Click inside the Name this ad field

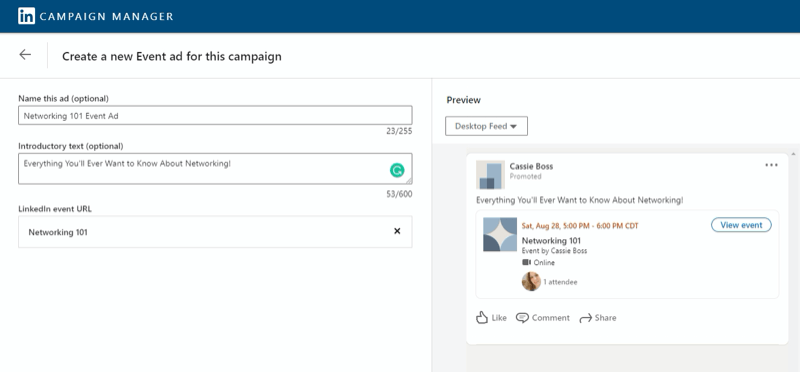pyautogui.click(x=215, y=115)
